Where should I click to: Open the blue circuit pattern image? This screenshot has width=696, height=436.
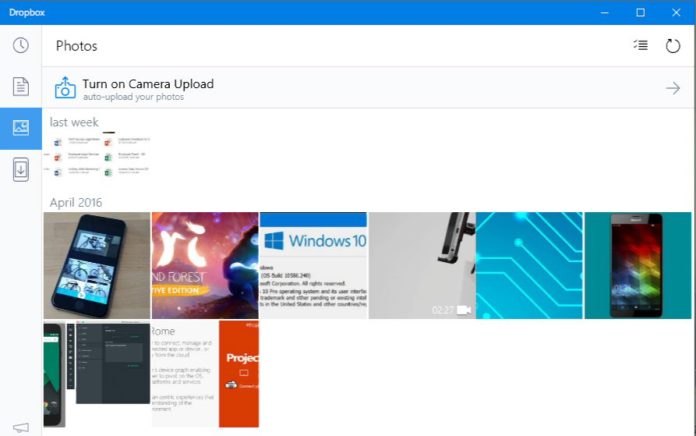click(x=530, y=266)
